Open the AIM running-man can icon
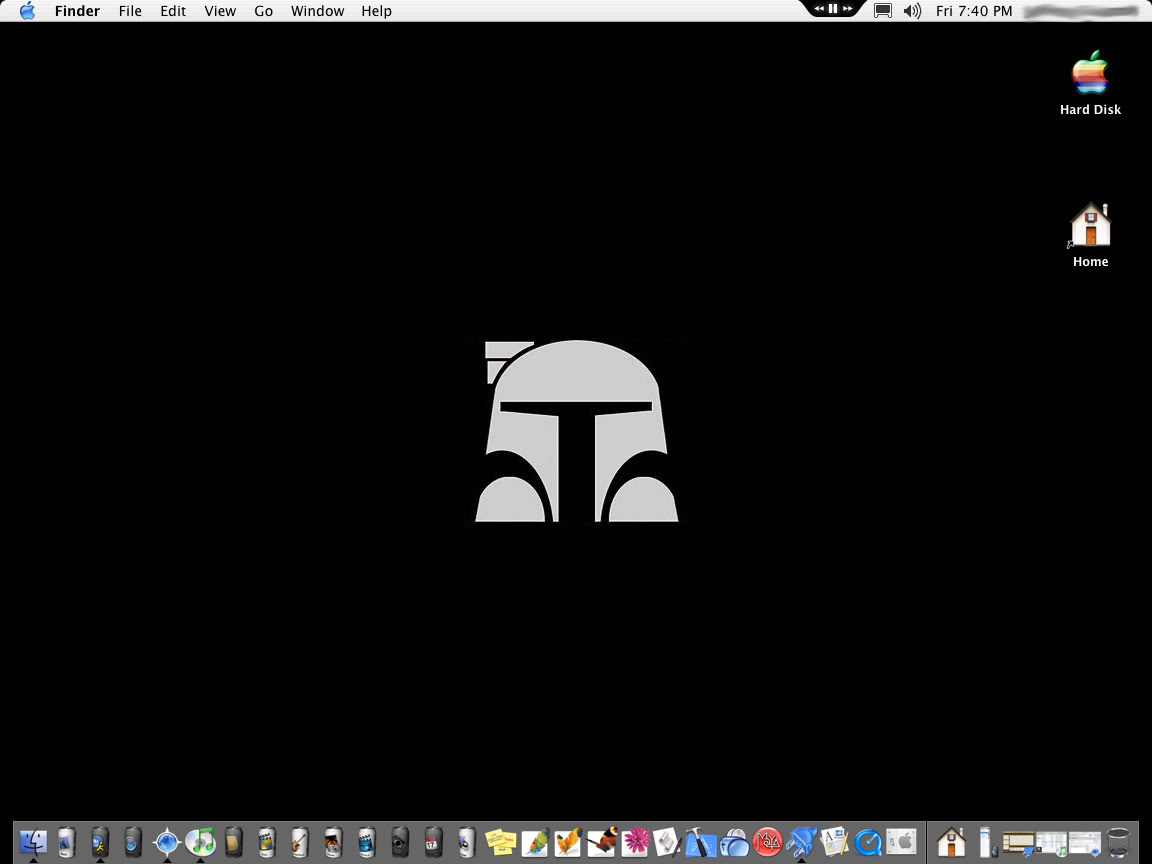The image size is (1152, 864). click(x=100, y=842)
